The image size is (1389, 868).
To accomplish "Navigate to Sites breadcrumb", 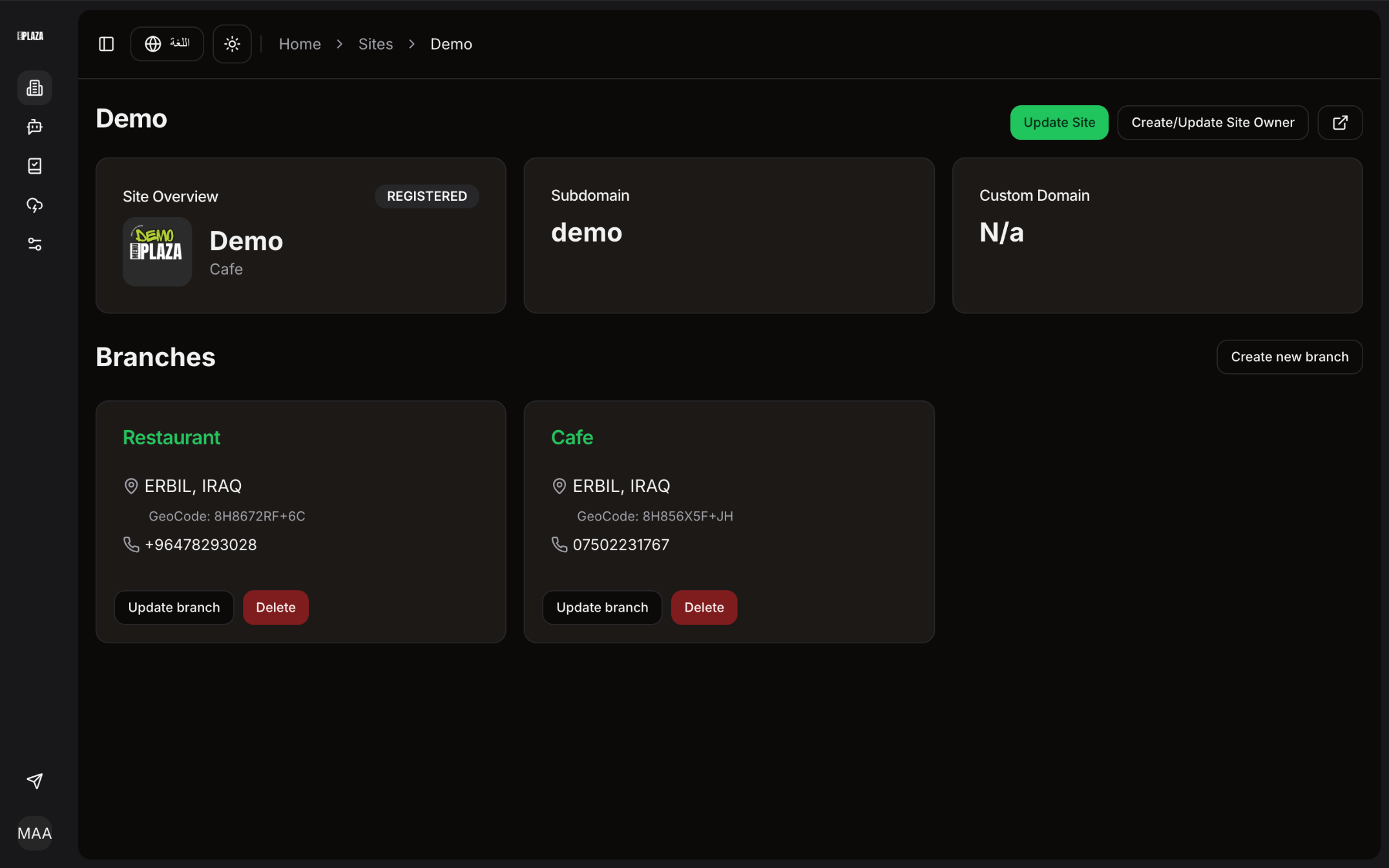I will click(x=375, y=44).
